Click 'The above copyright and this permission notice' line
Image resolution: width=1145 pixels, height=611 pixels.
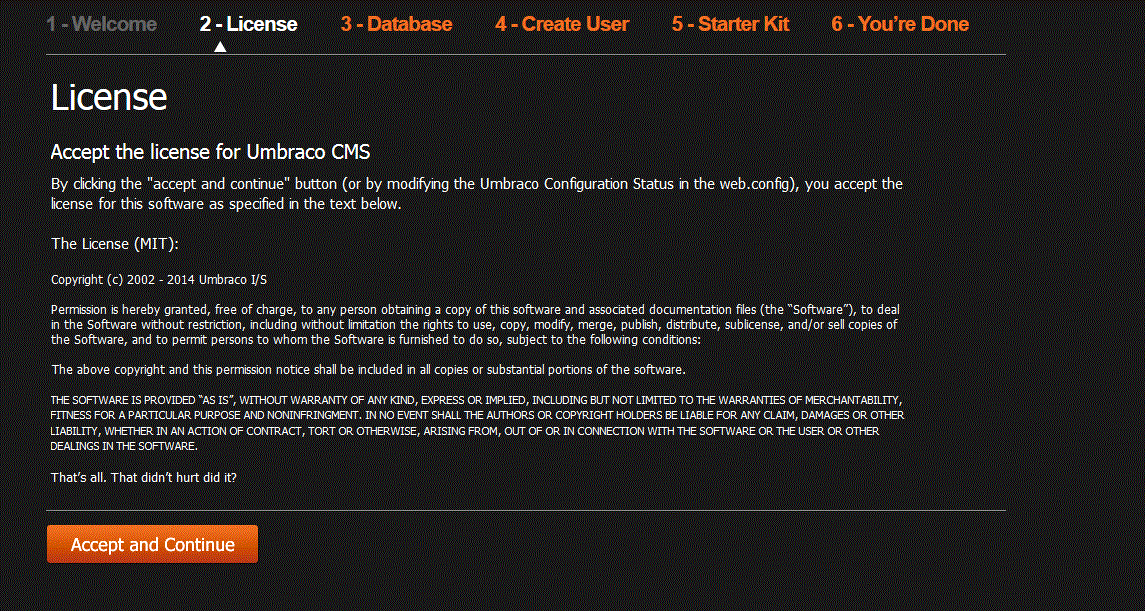(x=369, y=369)
